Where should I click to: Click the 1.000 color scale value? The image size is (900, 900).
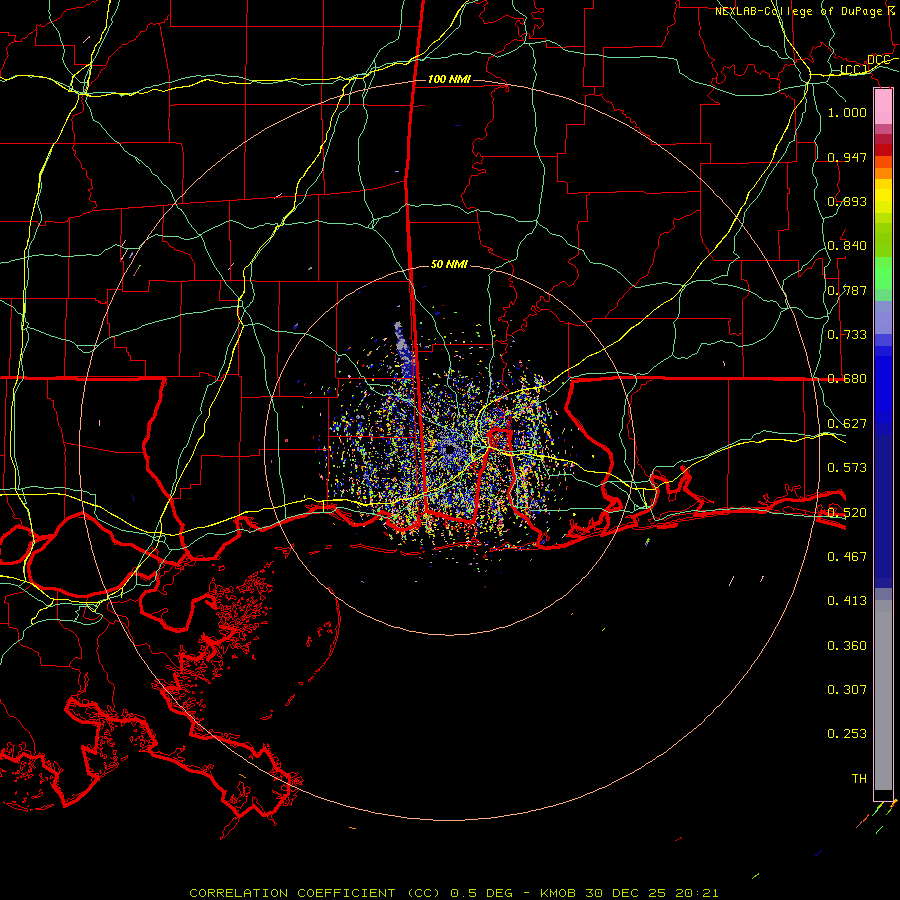click(x=847, y=112)
